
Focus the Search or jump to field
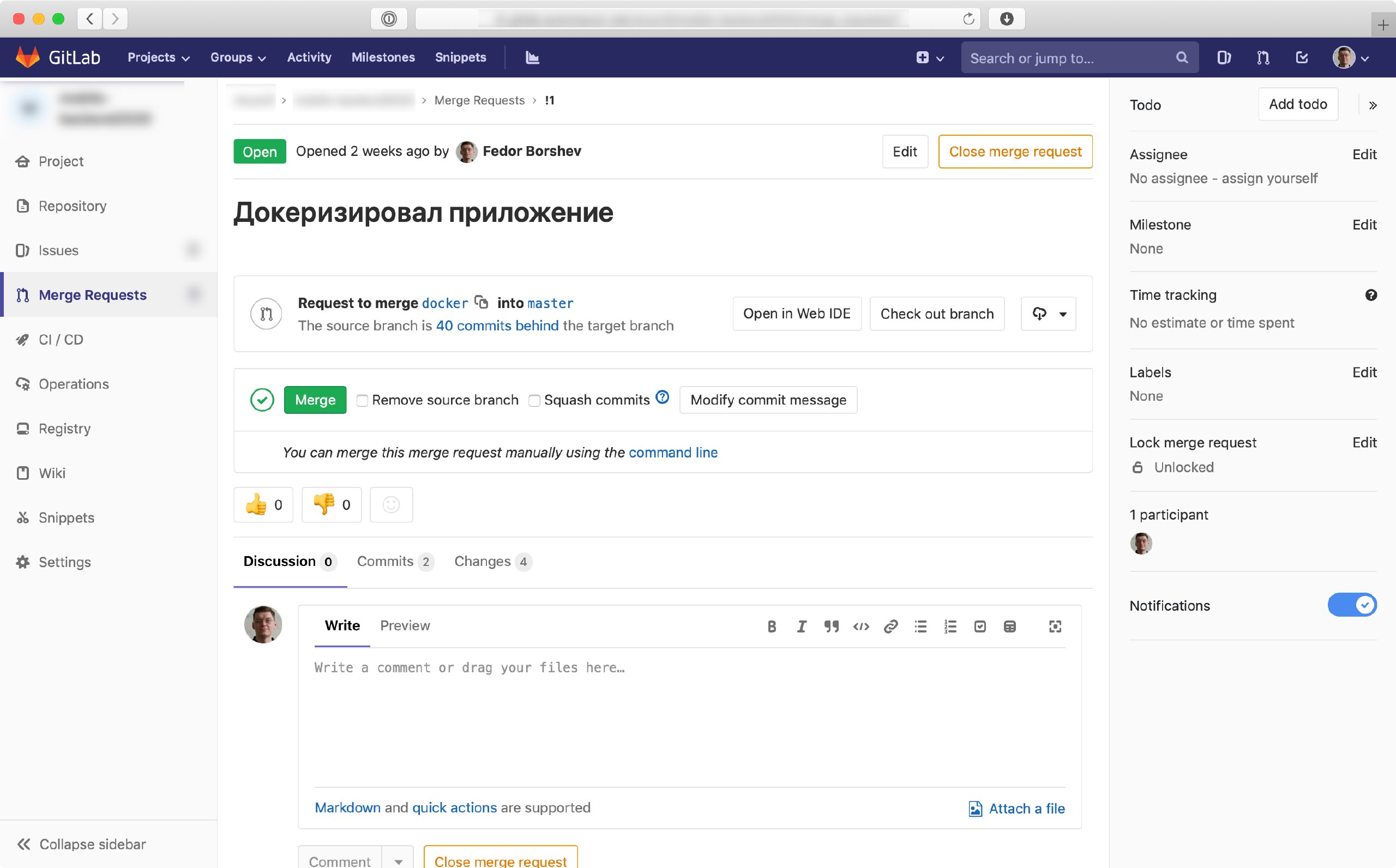coord(1079,57)
